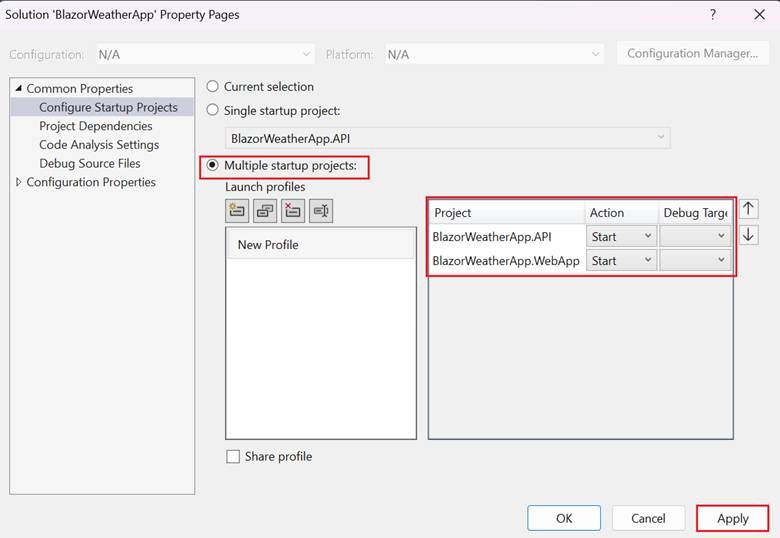780x538 pixels.
Task: Move project up with arrow button
Action: 748,209
